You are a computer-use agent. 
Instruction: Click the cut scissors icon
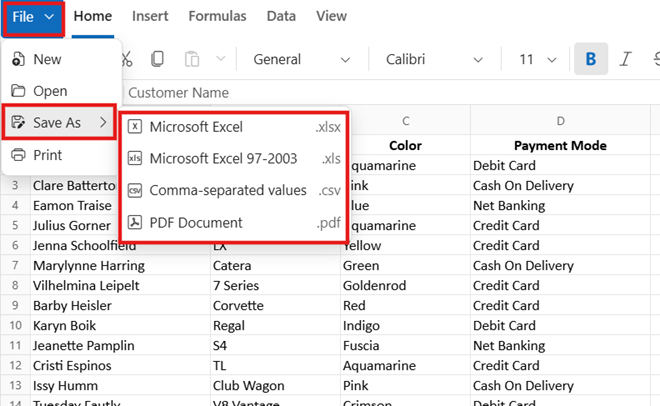(128, 59)
